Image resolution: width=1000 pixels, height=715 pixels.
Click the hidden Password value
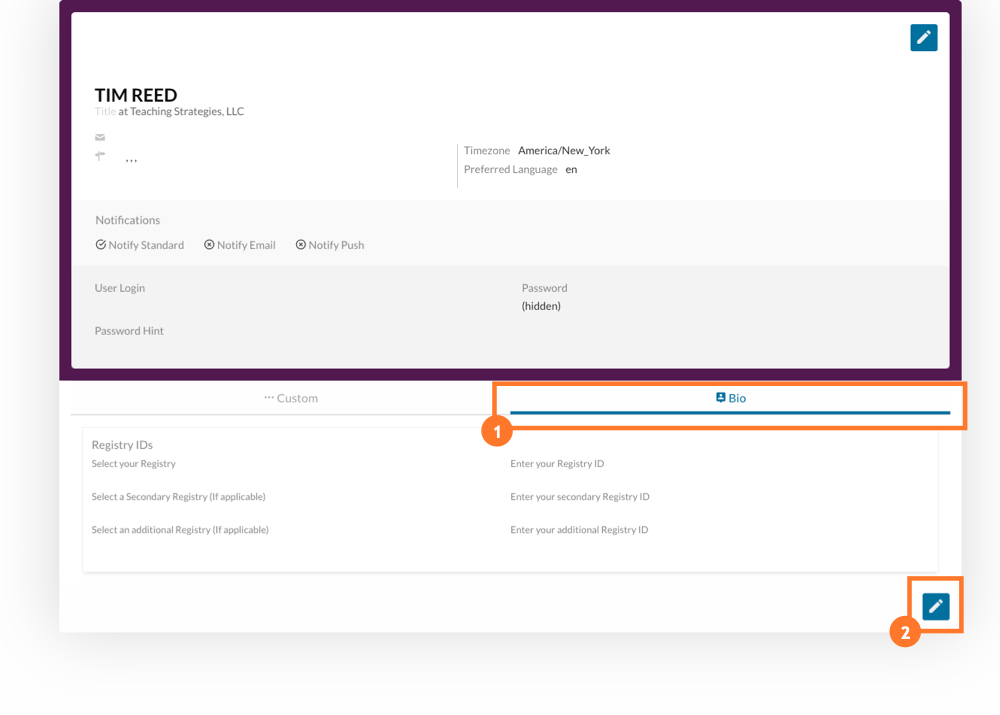541,305
